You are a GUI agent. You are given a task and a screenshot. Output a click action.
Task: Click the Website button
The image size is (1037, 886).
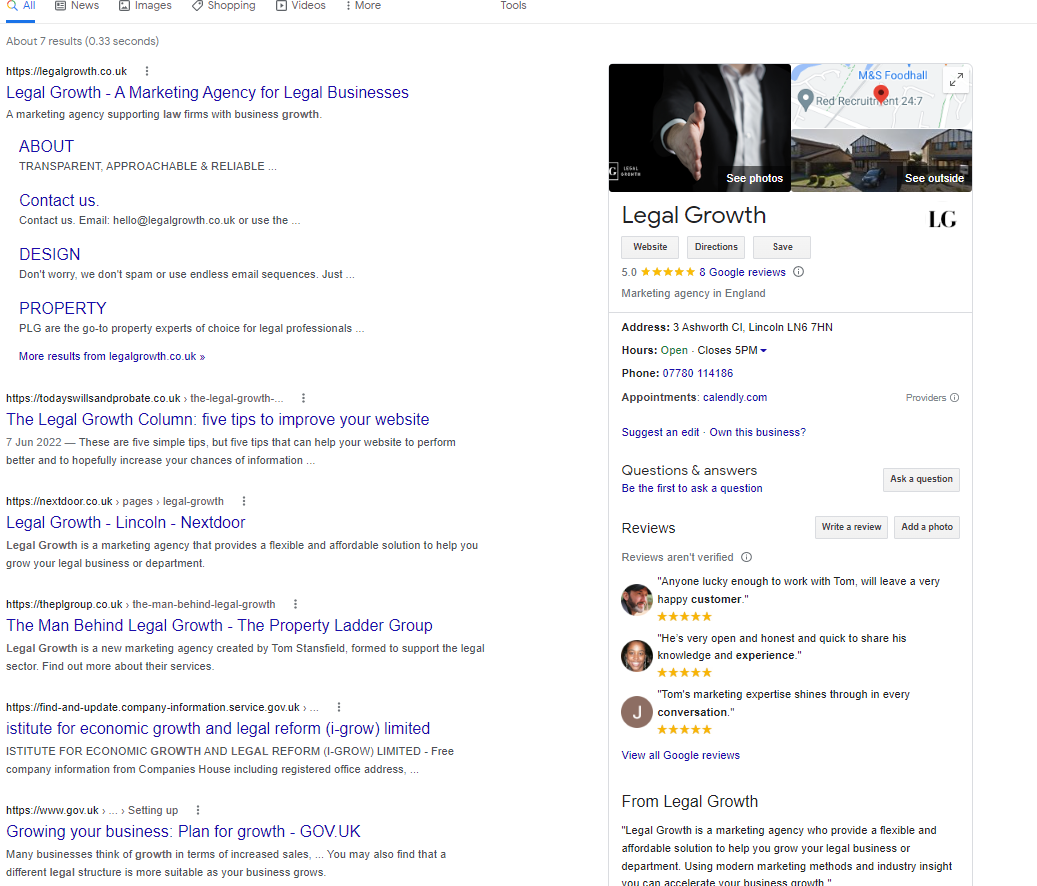649,247
